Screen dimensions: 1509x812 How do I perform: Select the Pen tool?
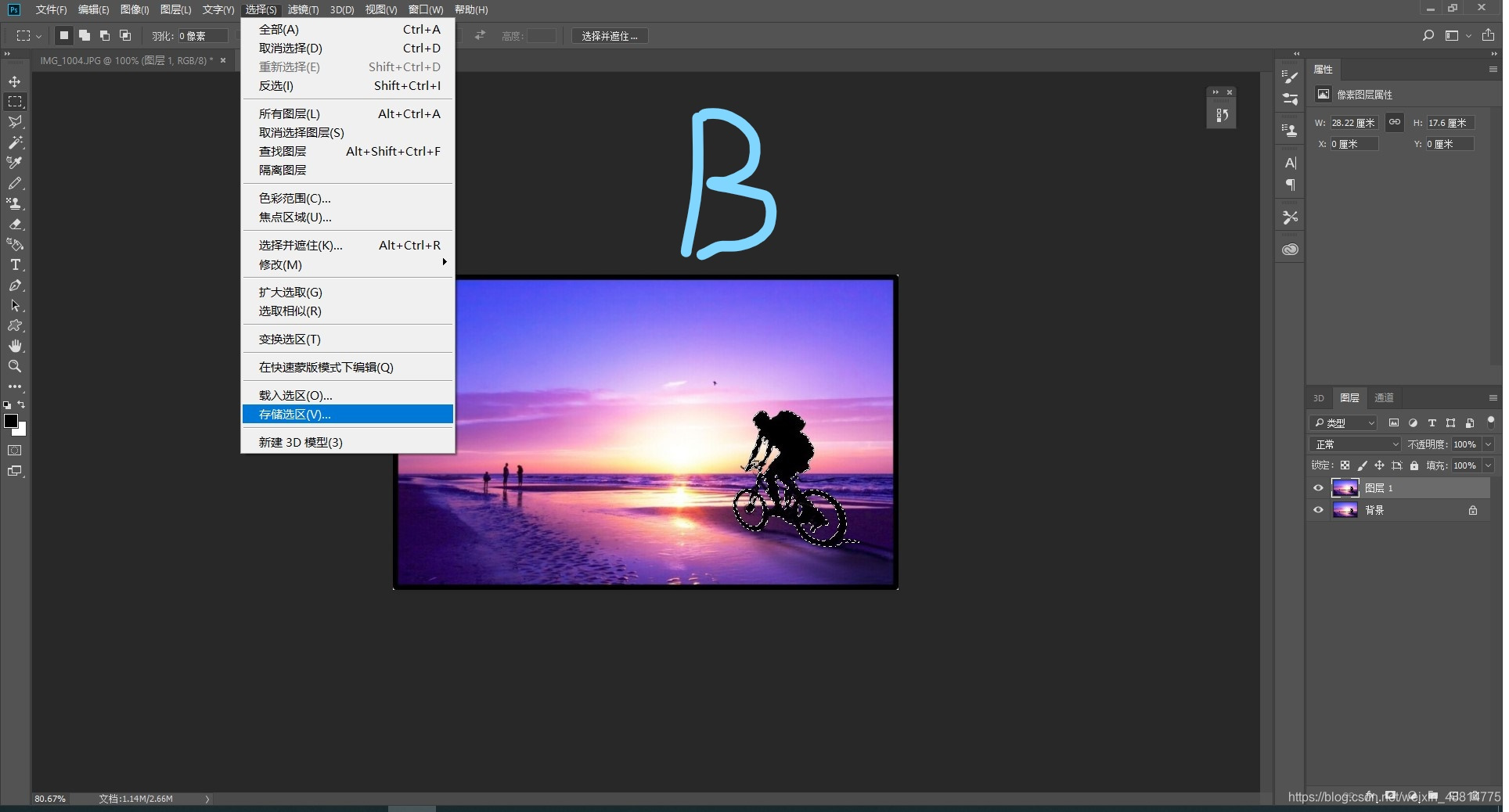(15, 285)
